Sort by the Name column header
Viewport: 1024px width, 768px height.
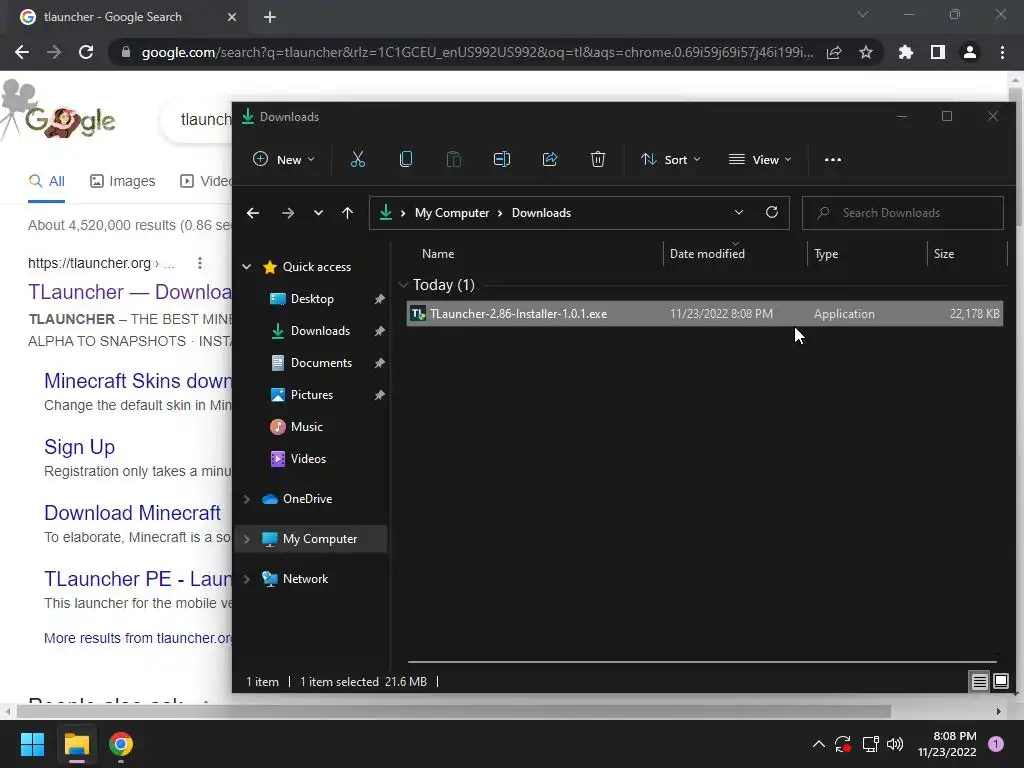point(534,253)
